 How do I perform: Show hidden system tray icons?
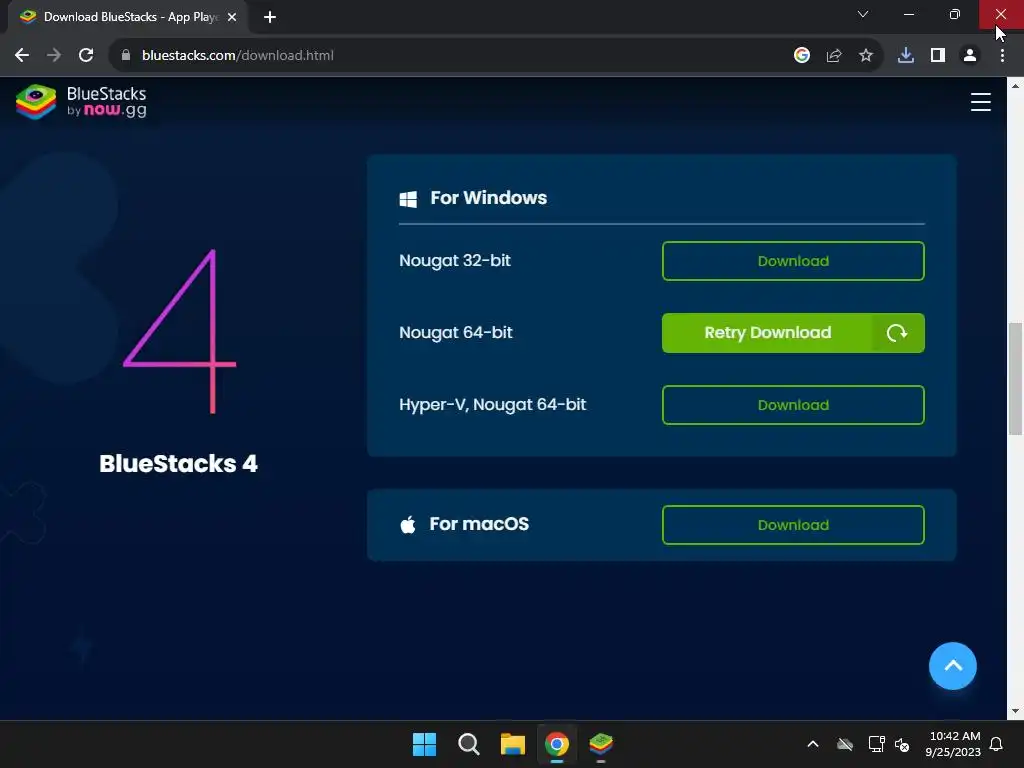[813, 744]
